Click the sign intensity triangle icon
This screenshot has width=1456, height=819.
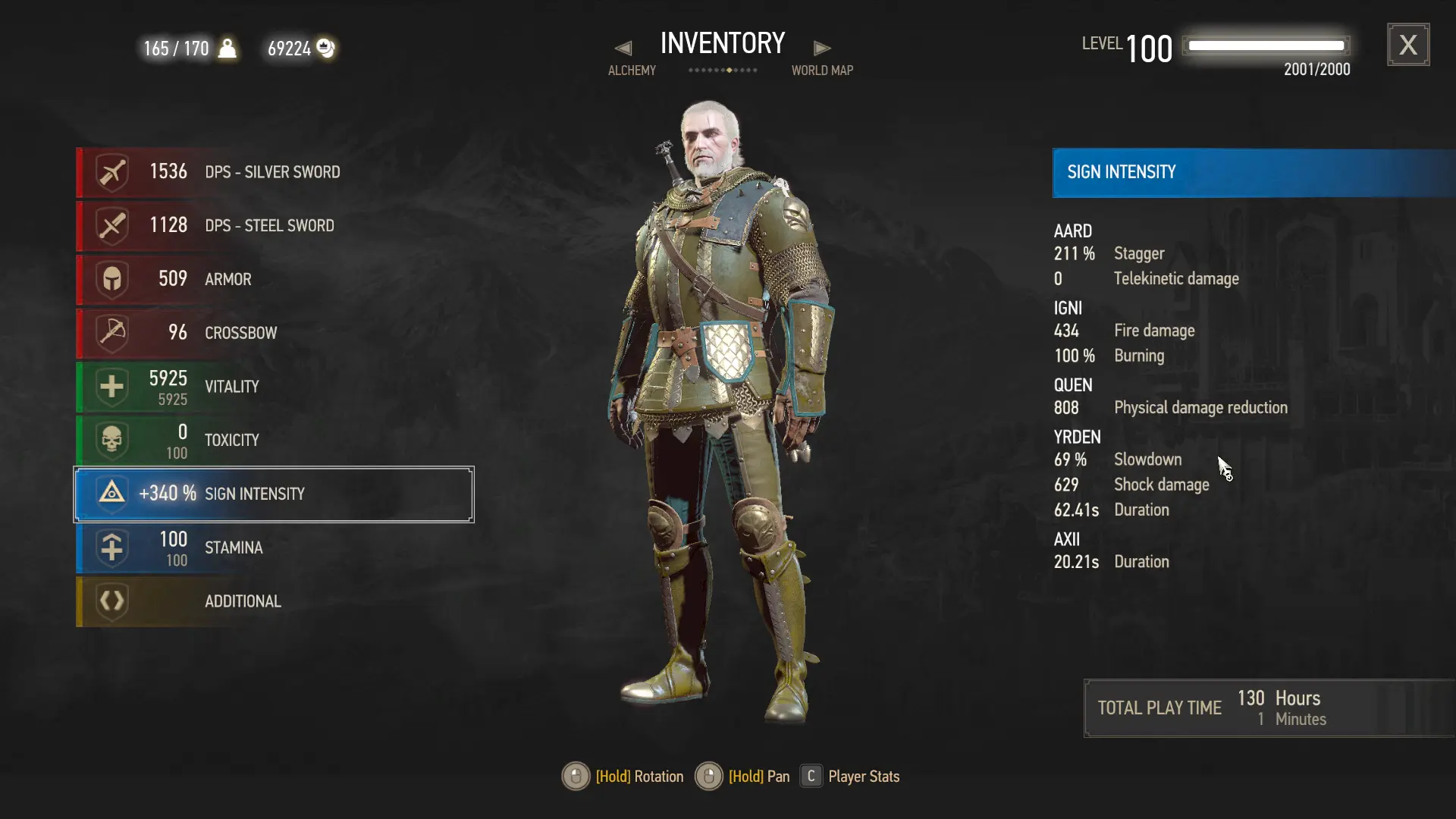pos(112,494)
